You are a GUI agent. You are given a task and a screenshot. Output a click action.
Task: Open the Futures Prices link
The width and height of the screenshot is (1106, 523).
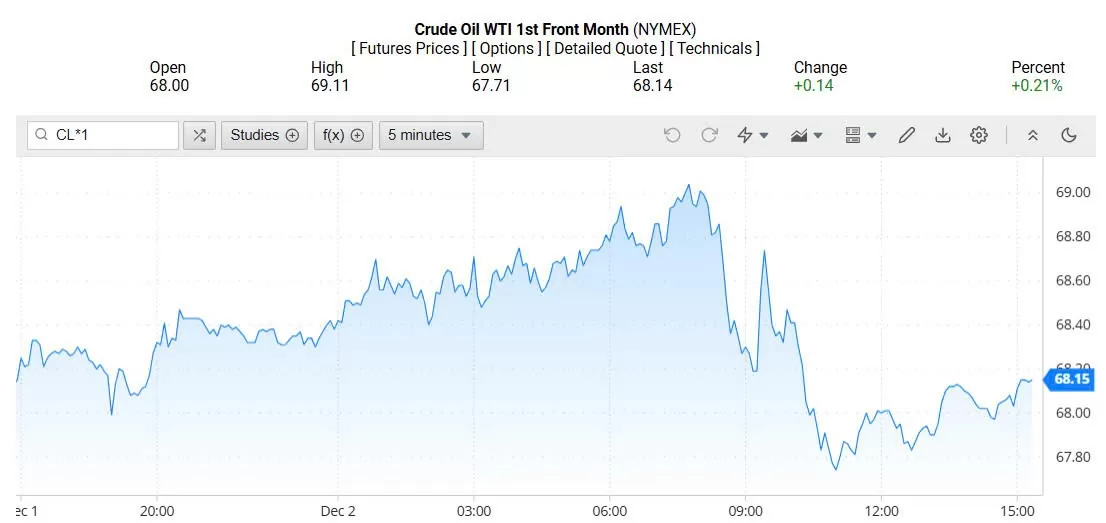pos(409,48)
